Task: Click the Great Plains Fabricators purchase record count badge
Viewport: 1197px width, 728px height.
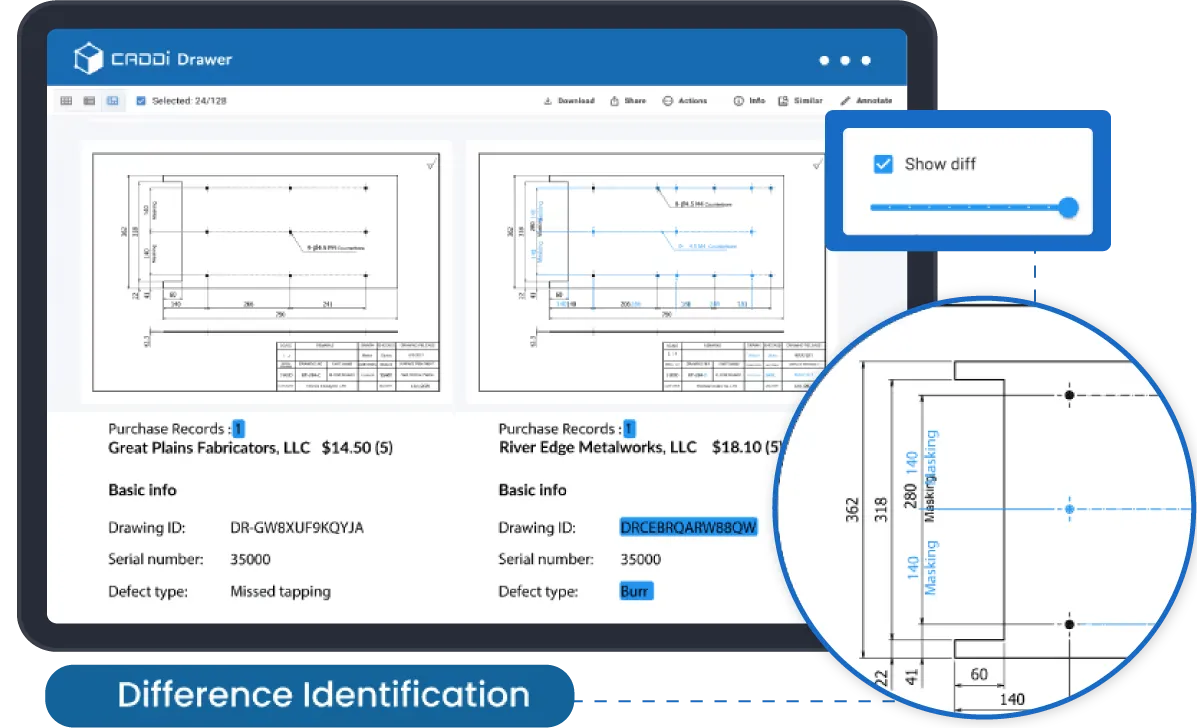Action: coord(238,429)
